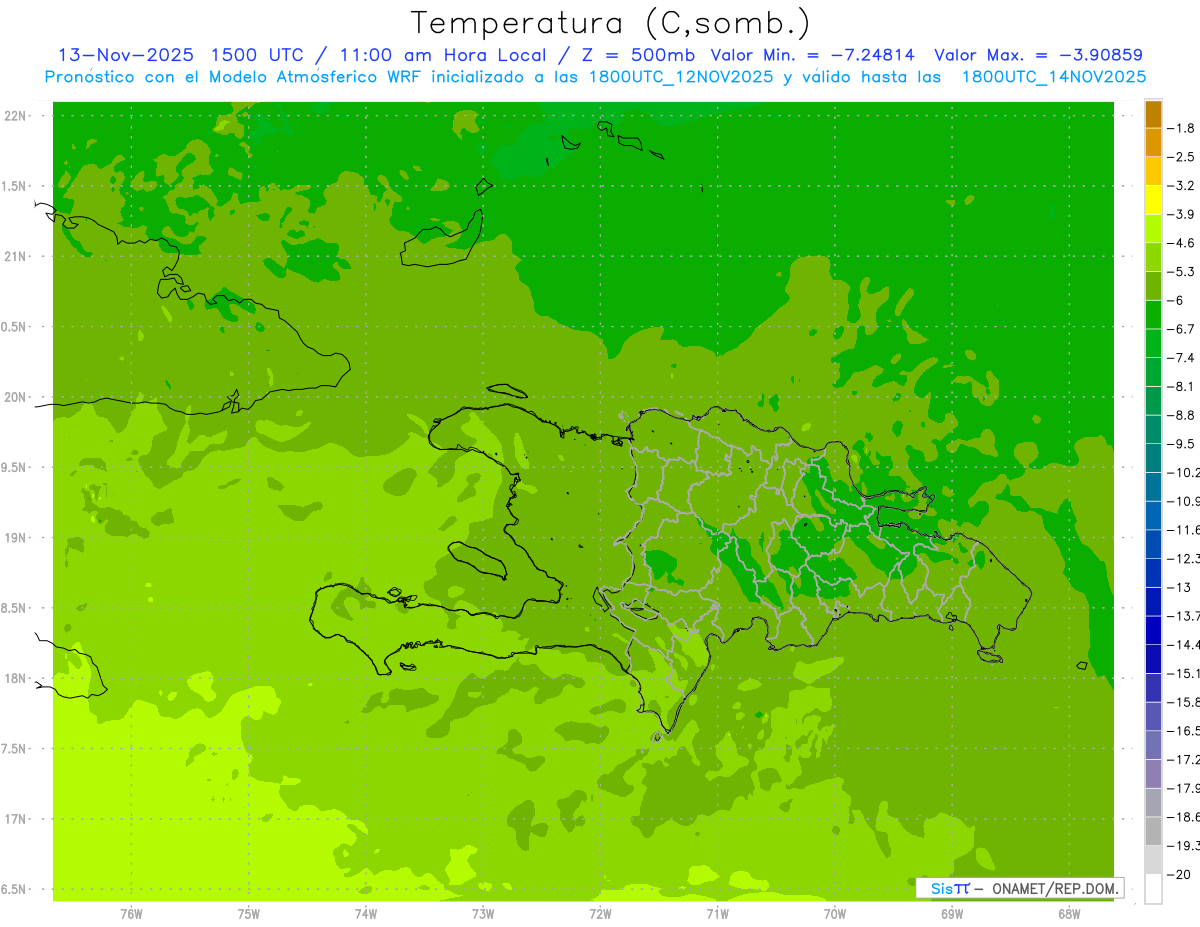Click the "-7.4" colorbar label
The width and height of the screenshot is (1200, 927).
coord(1181,358)
